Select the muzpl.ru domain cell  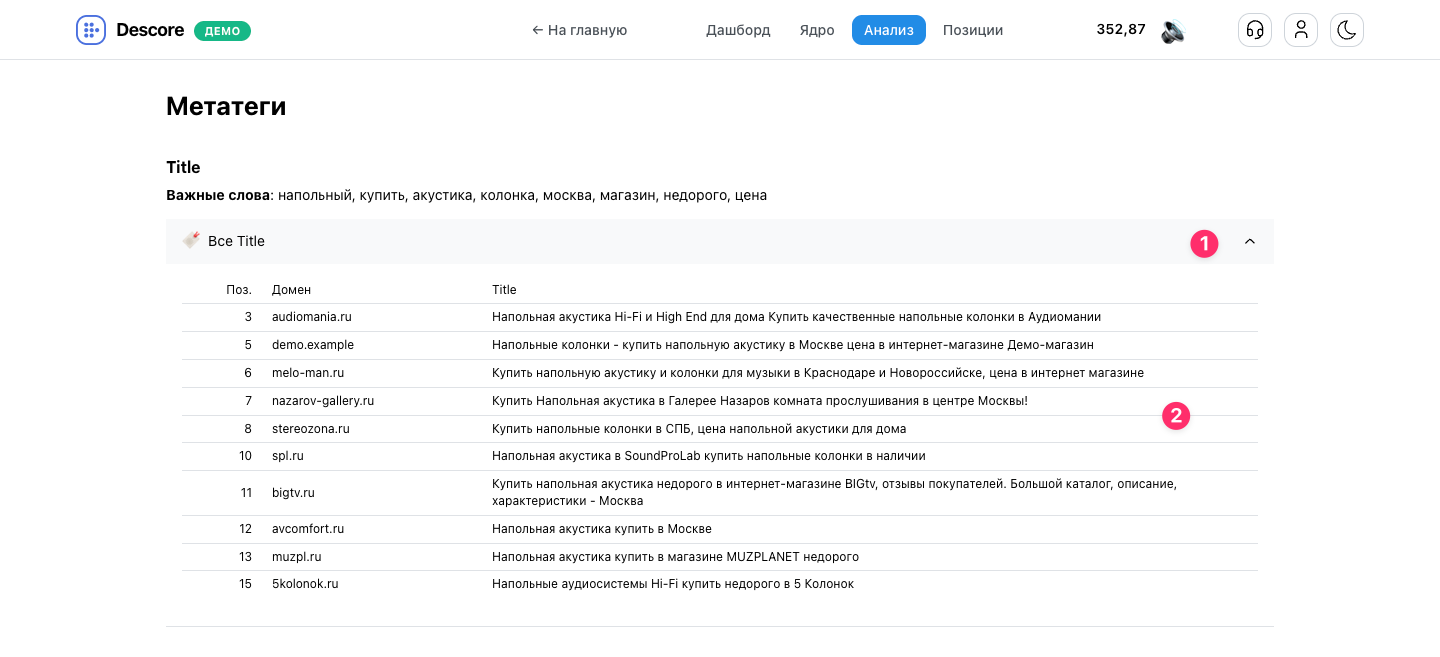pyautogui.click(x=297, y=557)
